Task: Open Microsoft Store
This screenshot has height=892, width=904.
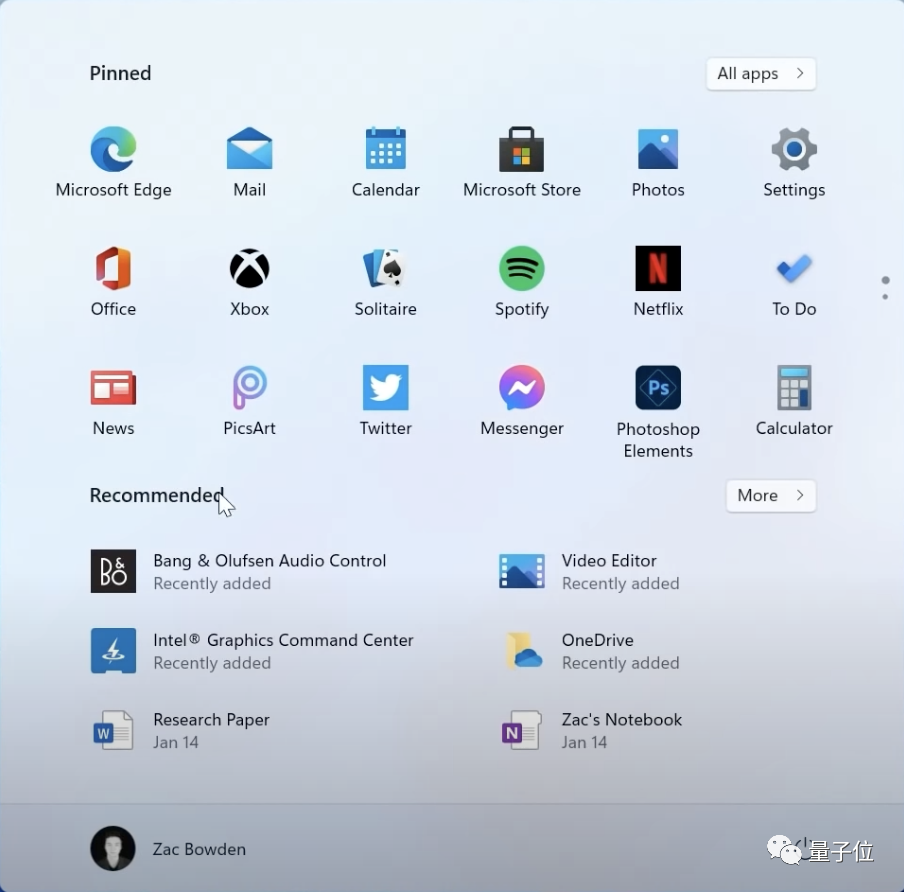Action: 522,162
